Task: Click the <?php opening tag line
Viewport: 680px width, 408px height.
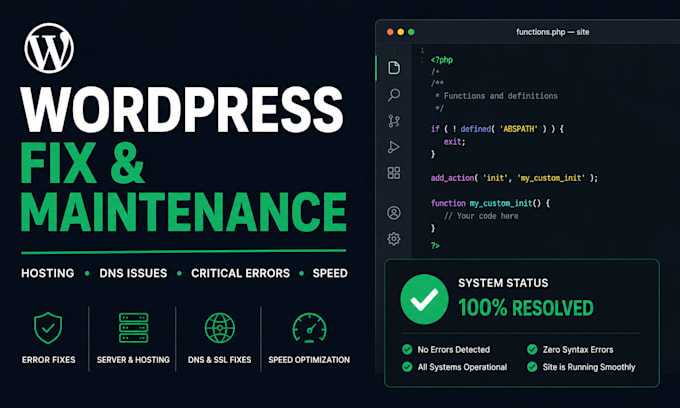Action: [442, 60]
